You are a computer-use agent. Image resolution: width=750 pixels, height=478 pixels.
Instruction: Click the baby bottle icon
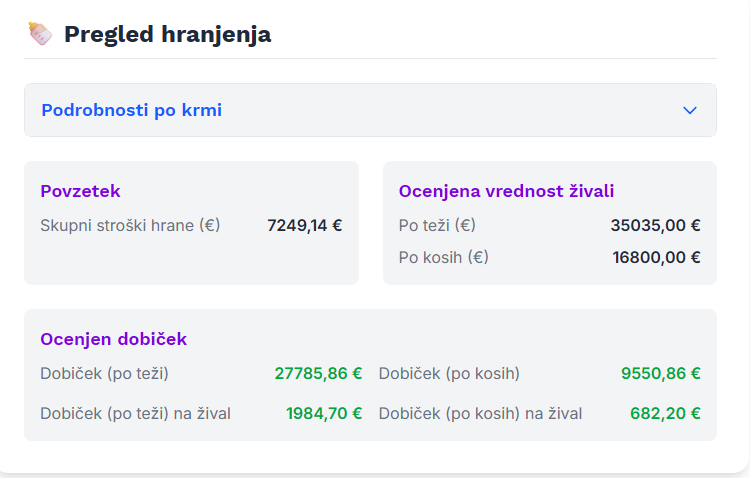39,34
